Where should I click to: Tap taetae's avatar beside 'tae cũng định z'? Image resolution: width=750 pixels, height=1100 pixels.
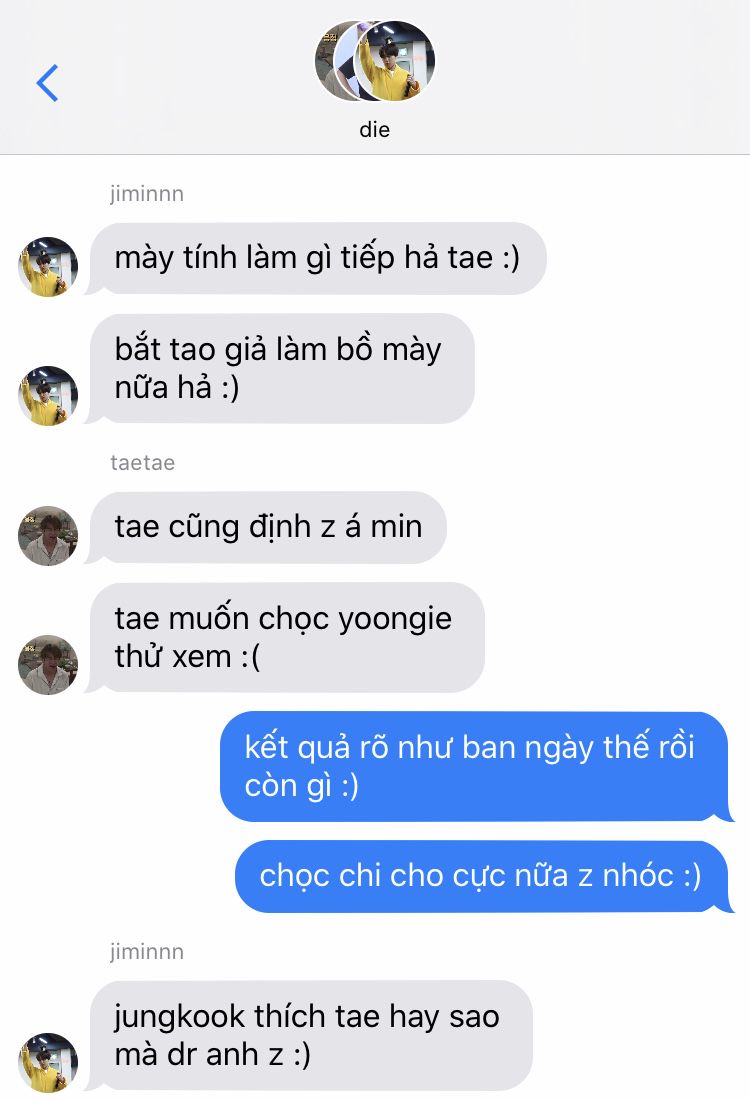[48, 536]
